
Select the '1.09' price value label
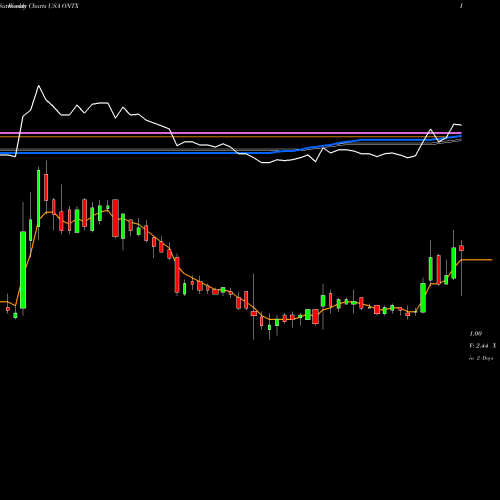476,334
